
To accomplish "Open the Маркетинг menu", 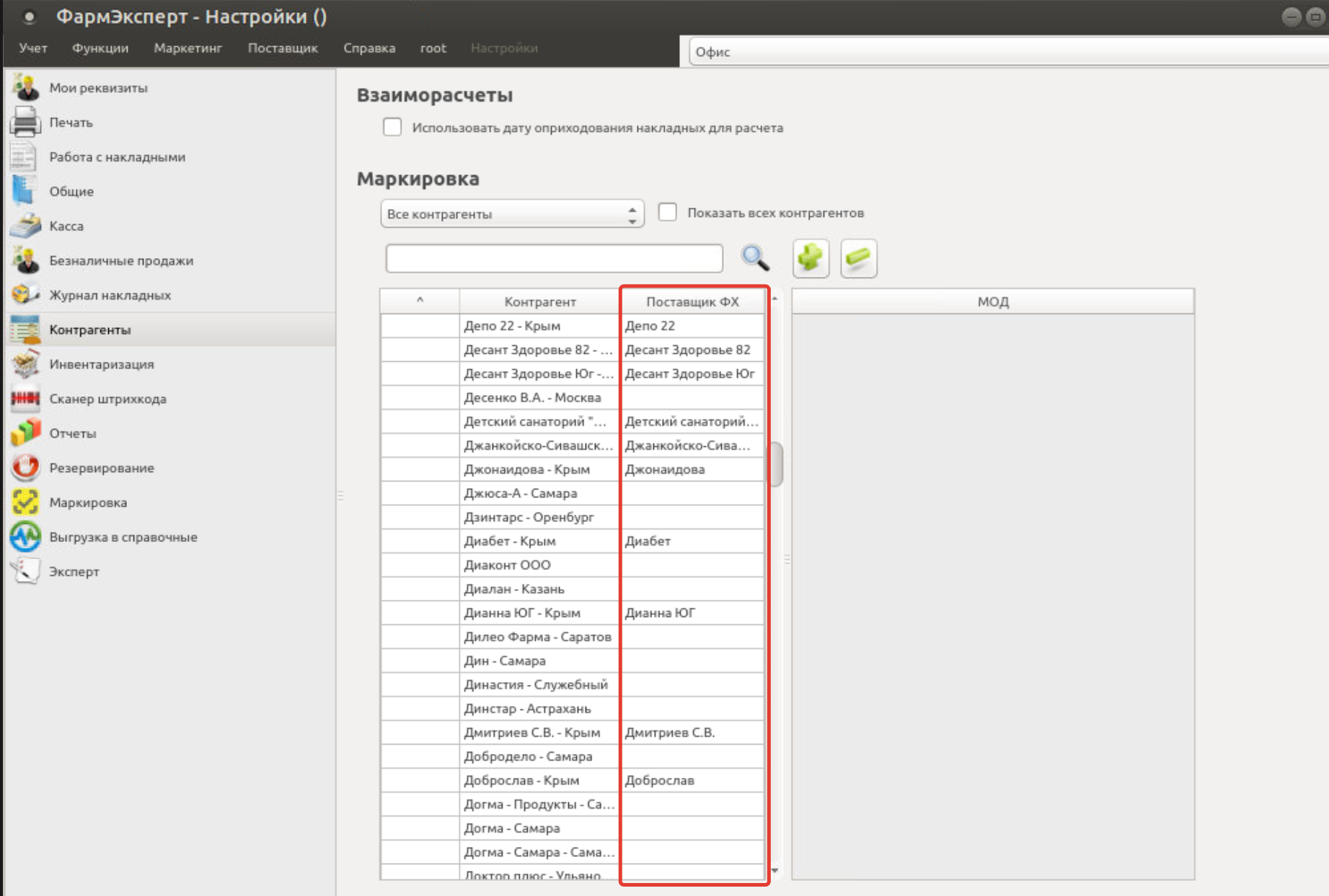I will pyautogui.click(x=187, y=48).
